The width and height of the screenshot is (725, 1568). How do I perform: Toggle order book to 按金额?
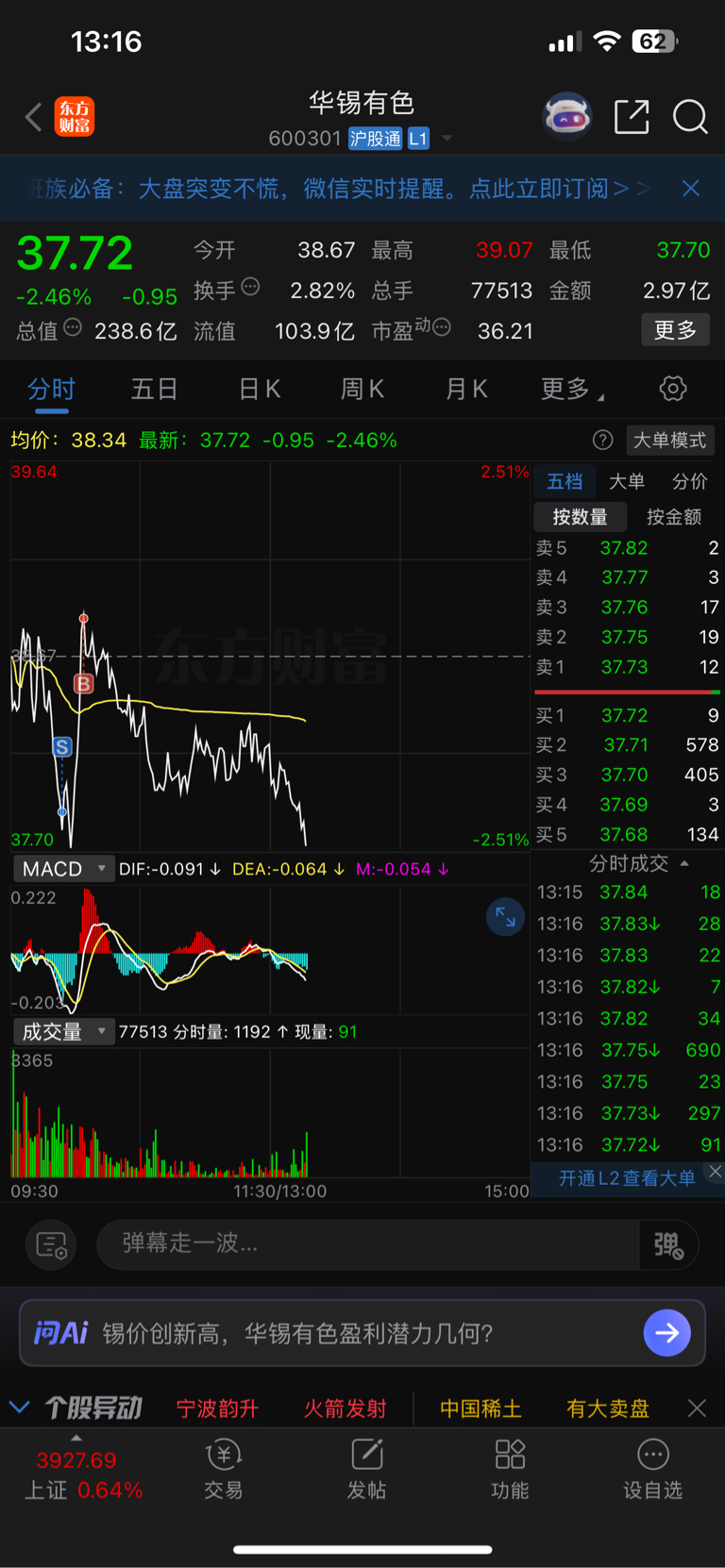[674, 517]
